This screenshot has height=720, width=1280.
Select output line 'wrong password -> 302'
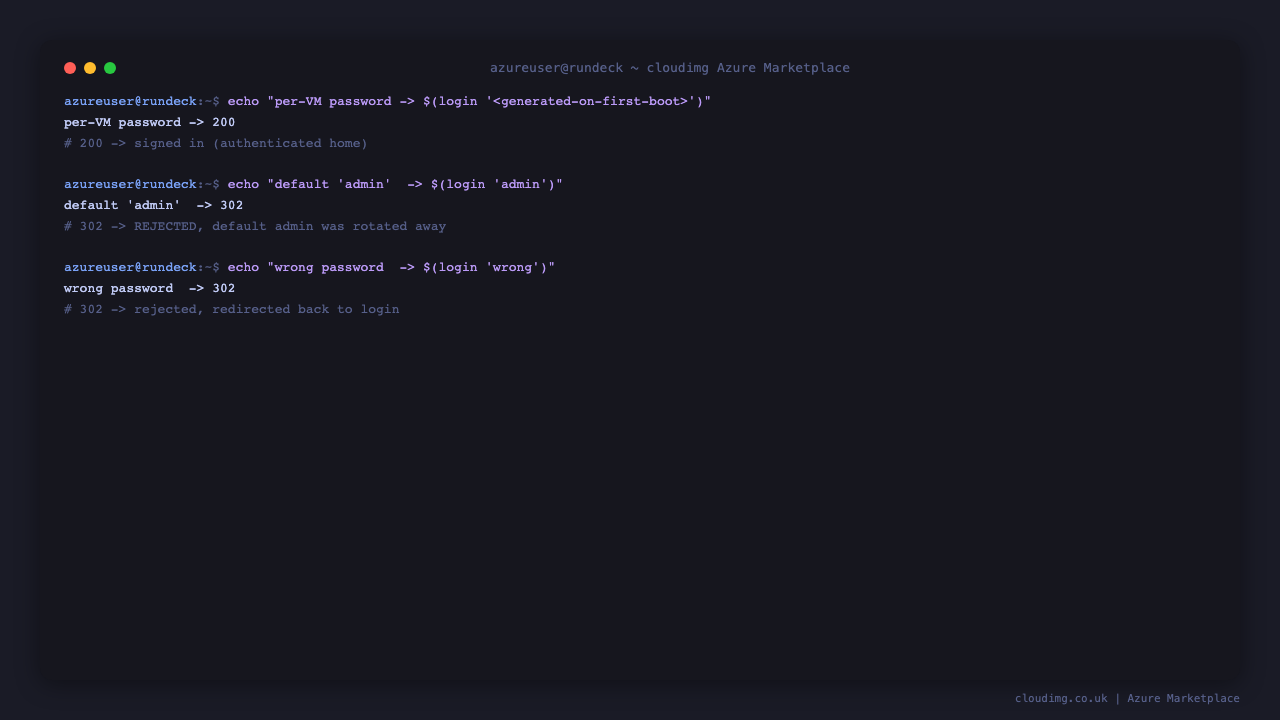[150, 289]
